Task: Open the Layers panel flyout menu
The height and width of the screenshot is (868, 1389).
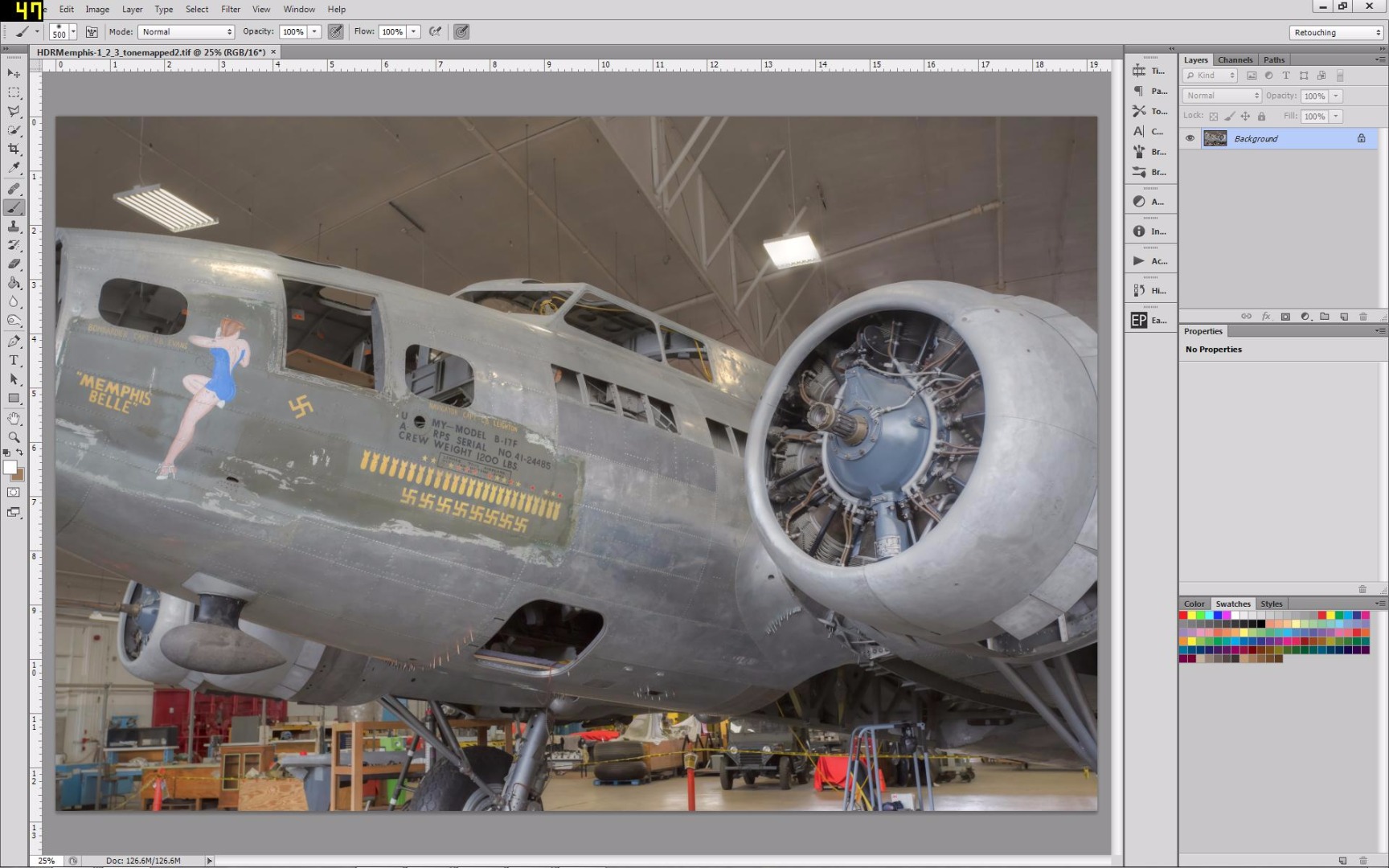Action: coord(1379,59)
